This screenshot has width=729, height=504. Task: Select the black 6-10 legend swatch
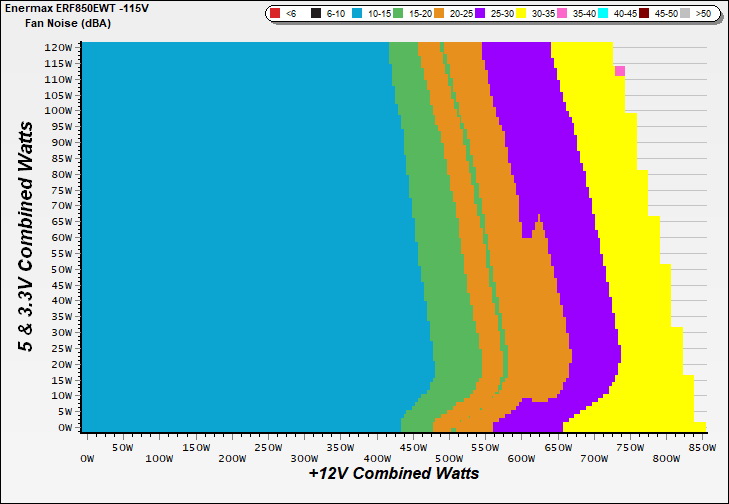pos(316,14)
